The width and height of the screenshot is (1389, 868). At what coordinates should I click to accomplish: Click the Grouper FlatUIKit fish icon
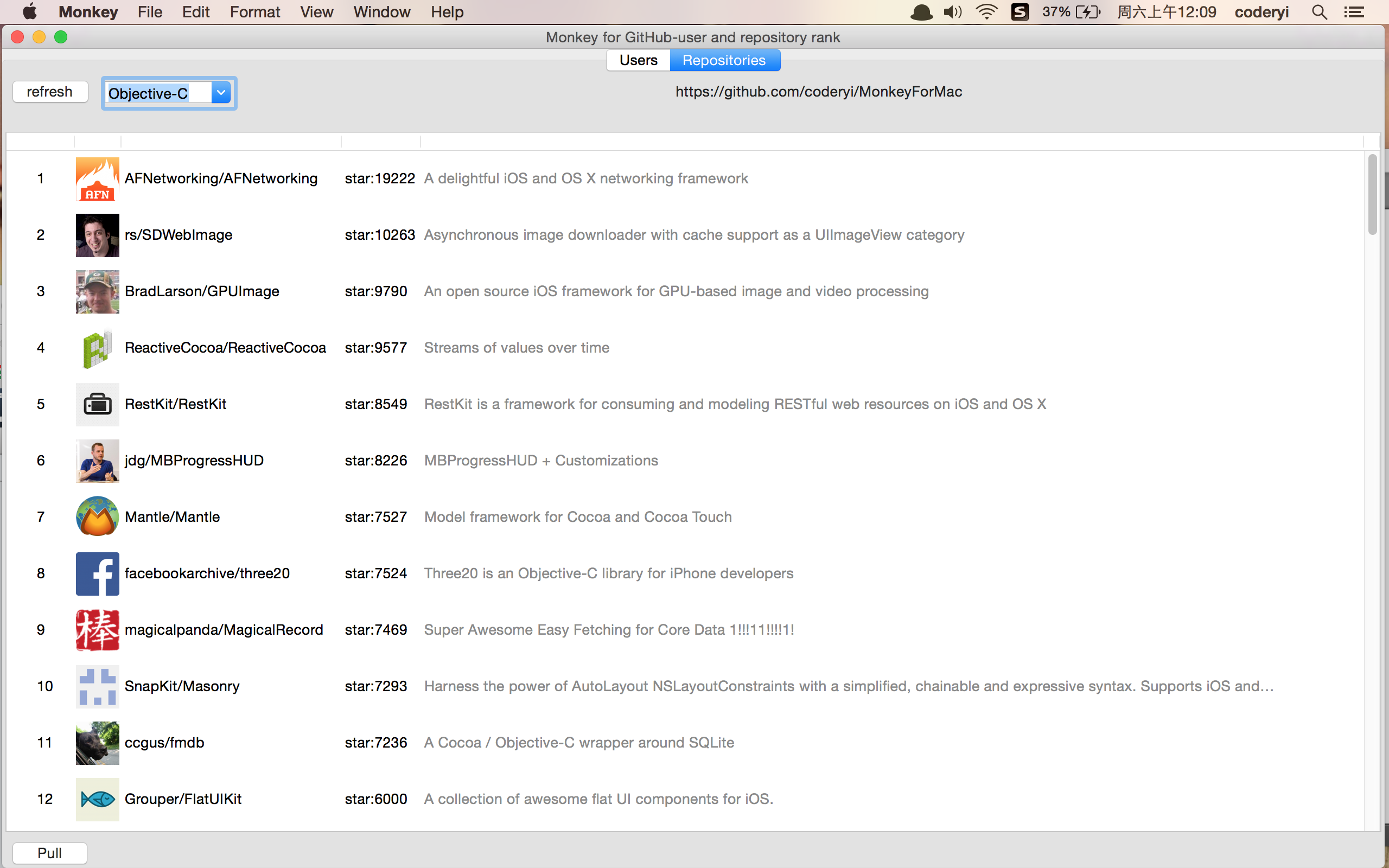point(97,799)
